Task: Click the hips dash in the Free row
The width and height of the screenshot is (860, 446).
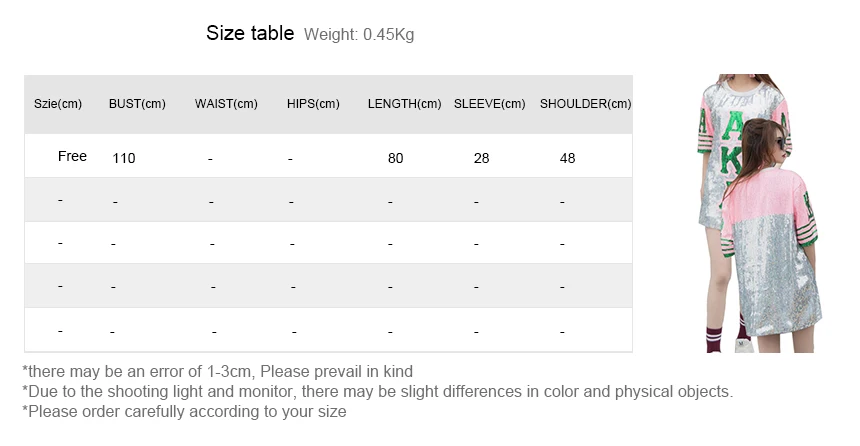Action: click(x=289, y=159)
